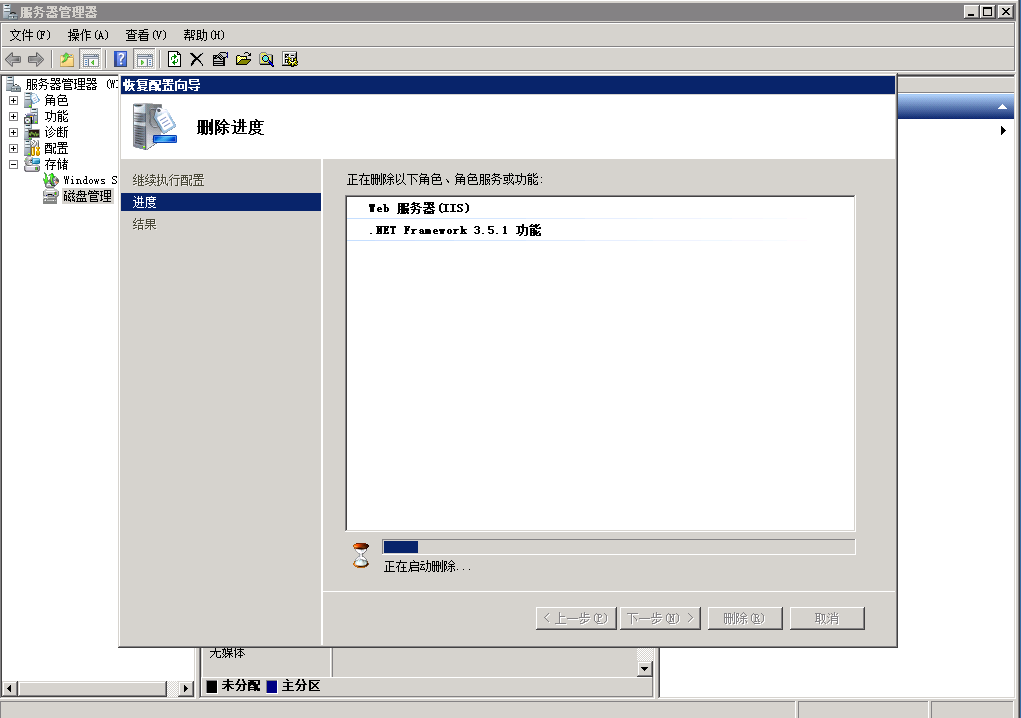Screen dimensions: 1021x718
Task: Click the removal progress bar
Action: (618, 547)
